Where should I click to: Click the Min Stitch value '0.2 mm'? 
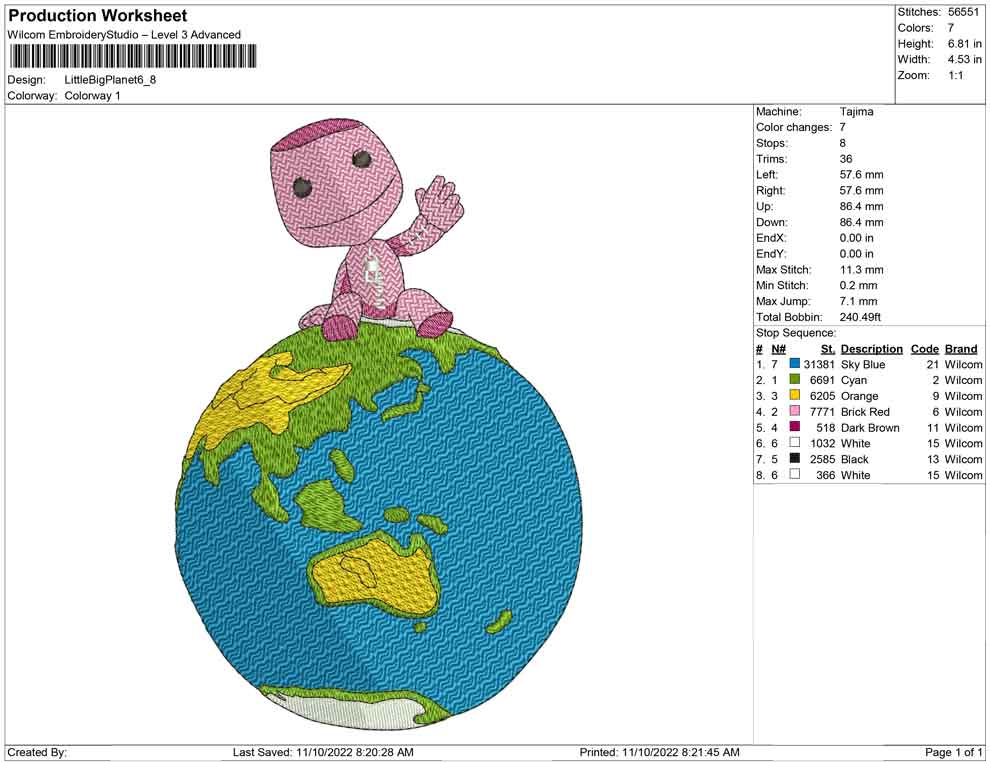pyautogui.click(x=858, y=285)
